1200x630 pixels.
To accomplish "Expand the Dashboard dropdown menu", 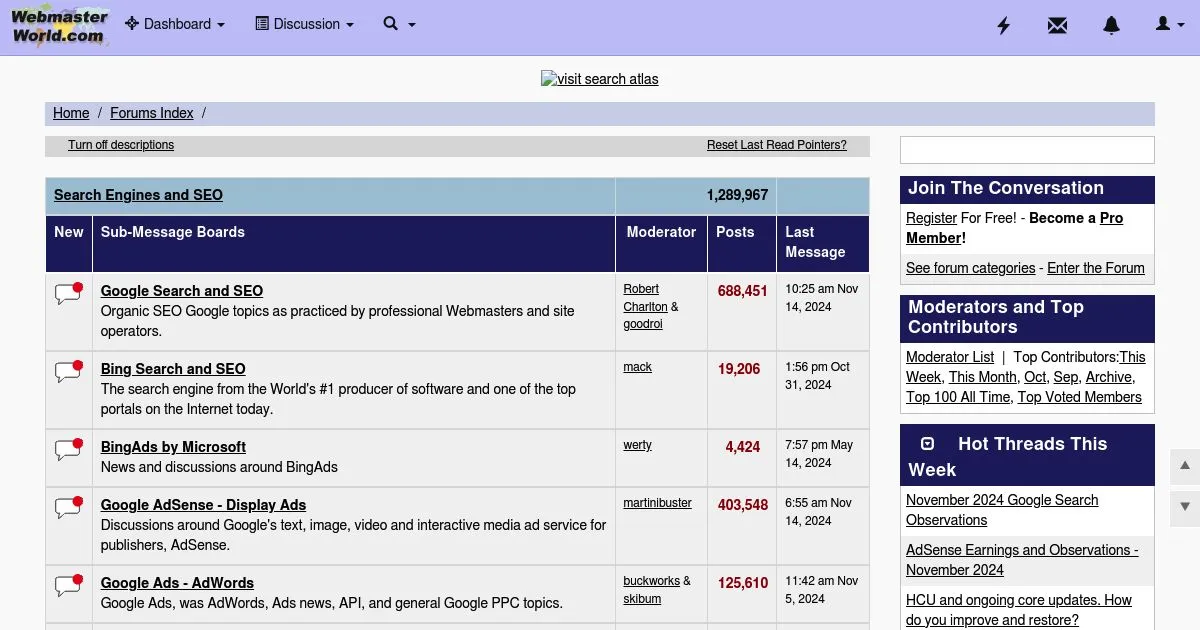I will click(x=175, y=24).
